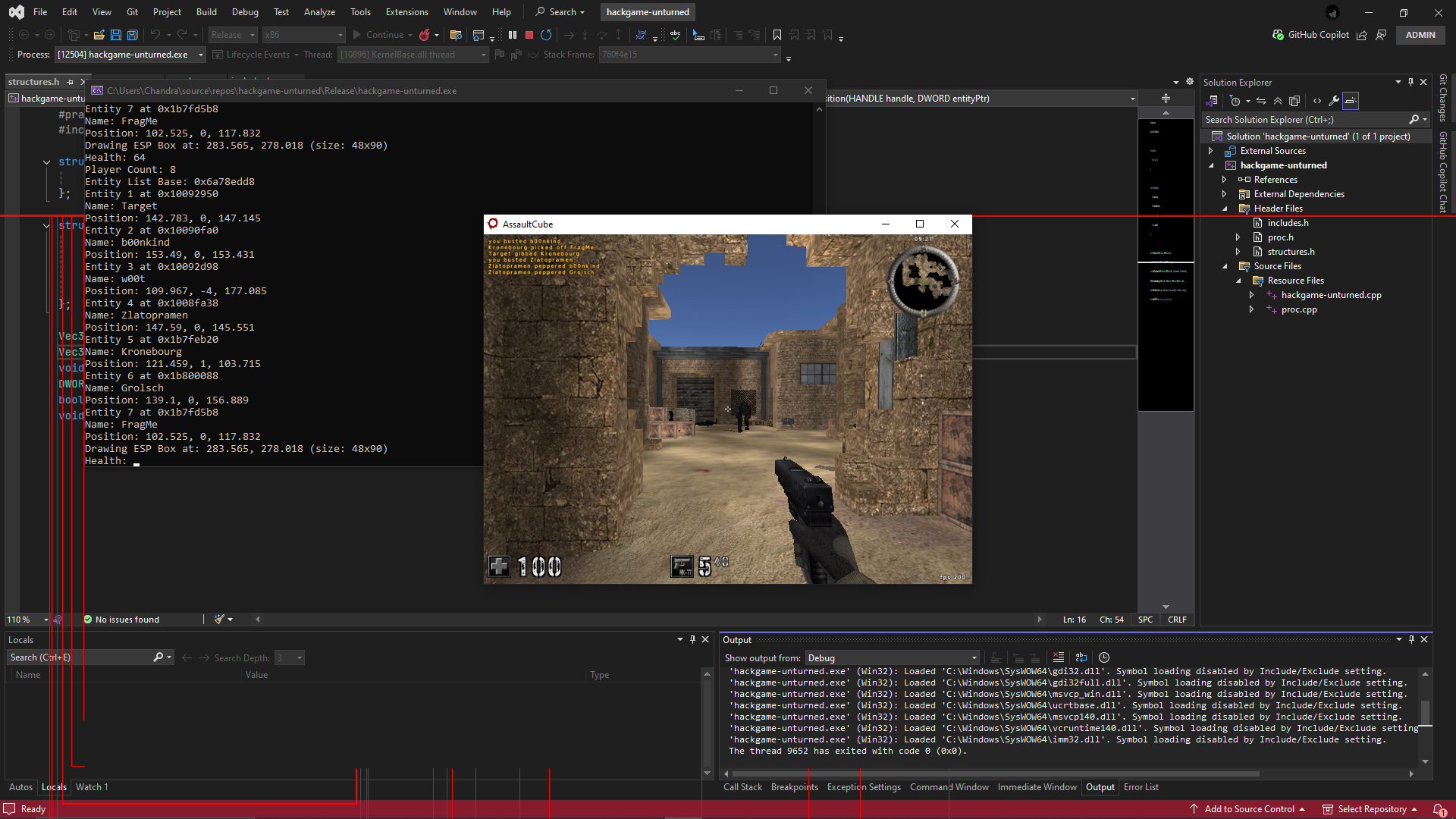
Task: Switch to the Breakpoints tab
Action: point(795,787)
